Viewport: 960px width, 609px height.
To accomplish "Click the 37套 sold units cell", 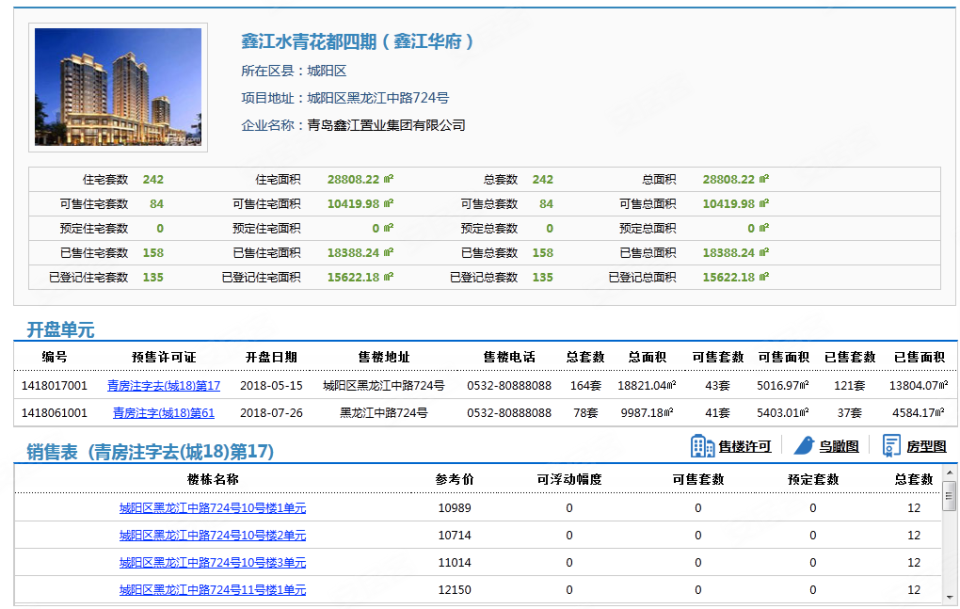I will pyautogui.click(x=850, y=413).
